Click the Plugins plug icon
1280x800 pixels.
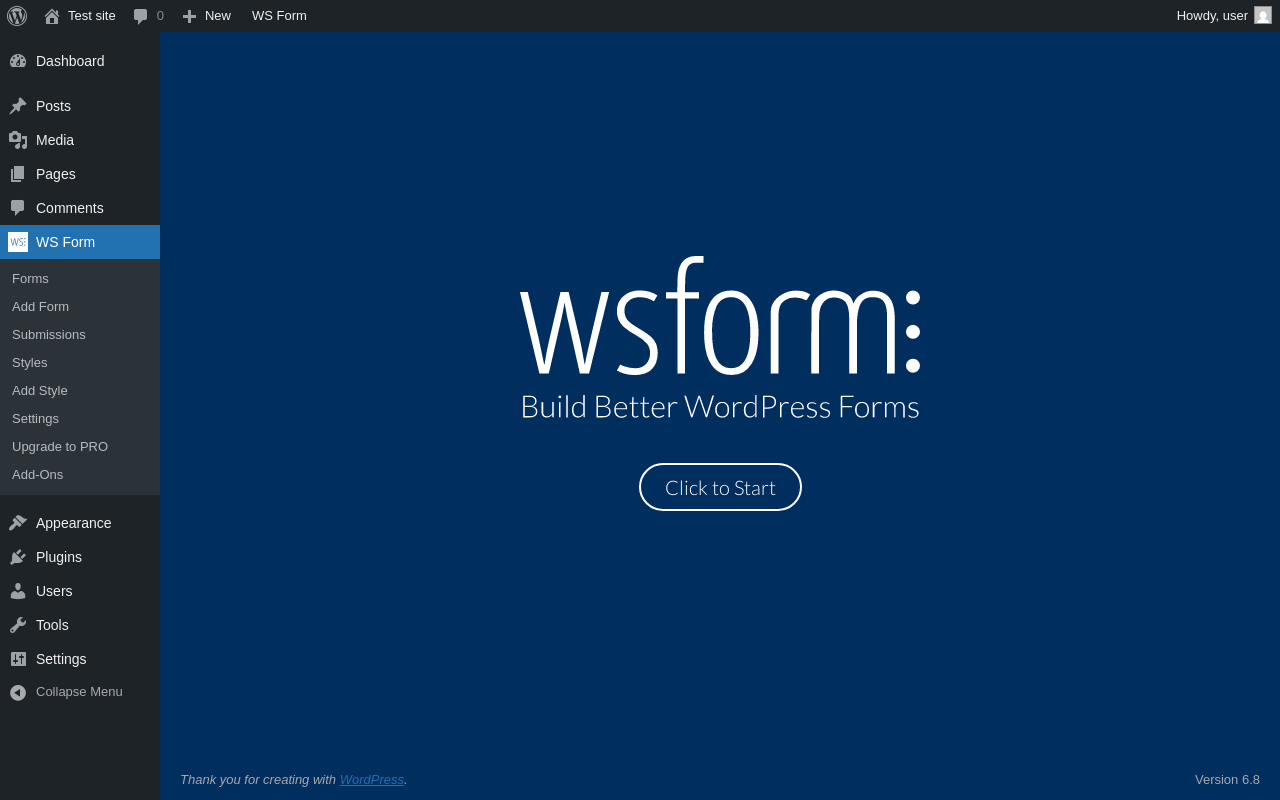(18, 557)
